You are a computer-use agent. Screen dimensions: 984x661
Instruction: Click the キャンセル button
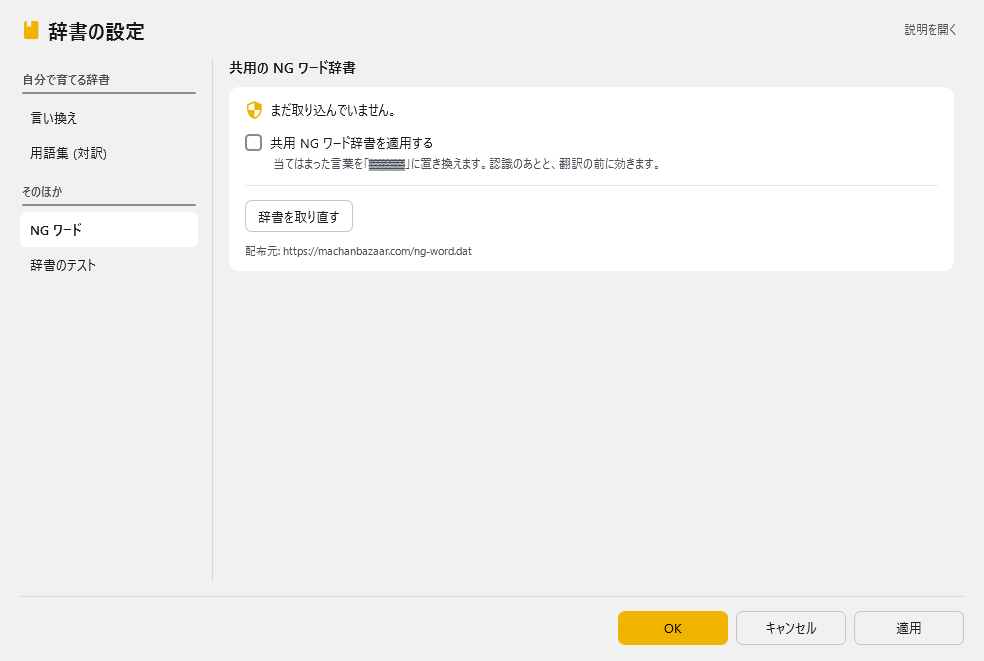[791, 628]
